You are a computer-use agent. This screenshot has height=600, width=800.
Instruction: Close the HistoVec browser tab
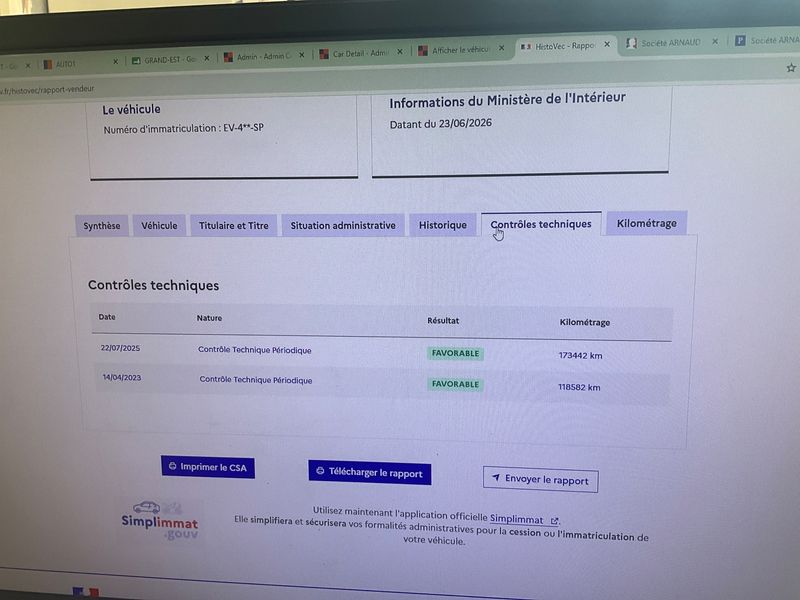(x=607, y=44)
